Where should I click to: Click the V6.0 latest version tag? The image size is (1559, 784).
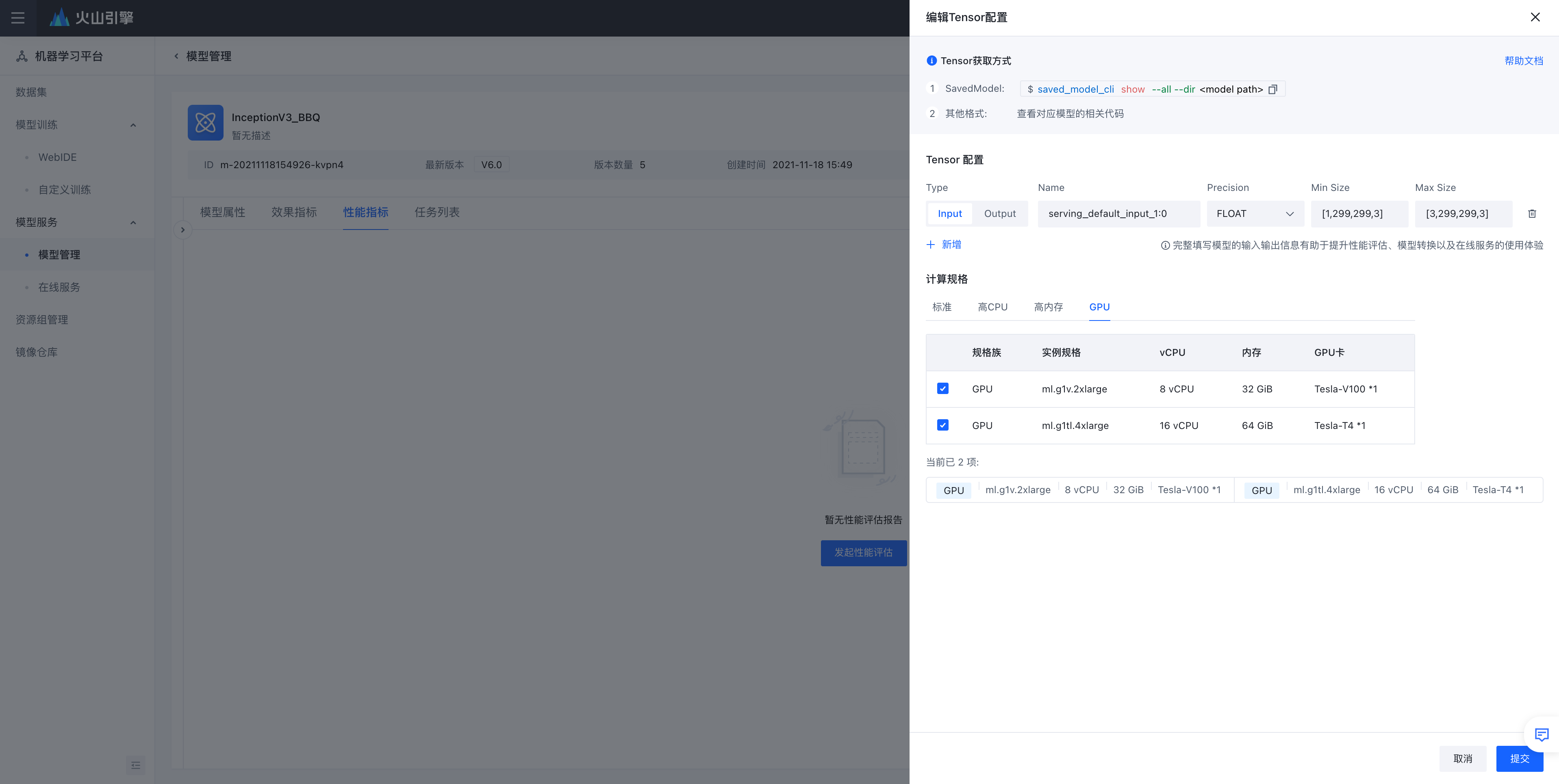click(491, 165)
